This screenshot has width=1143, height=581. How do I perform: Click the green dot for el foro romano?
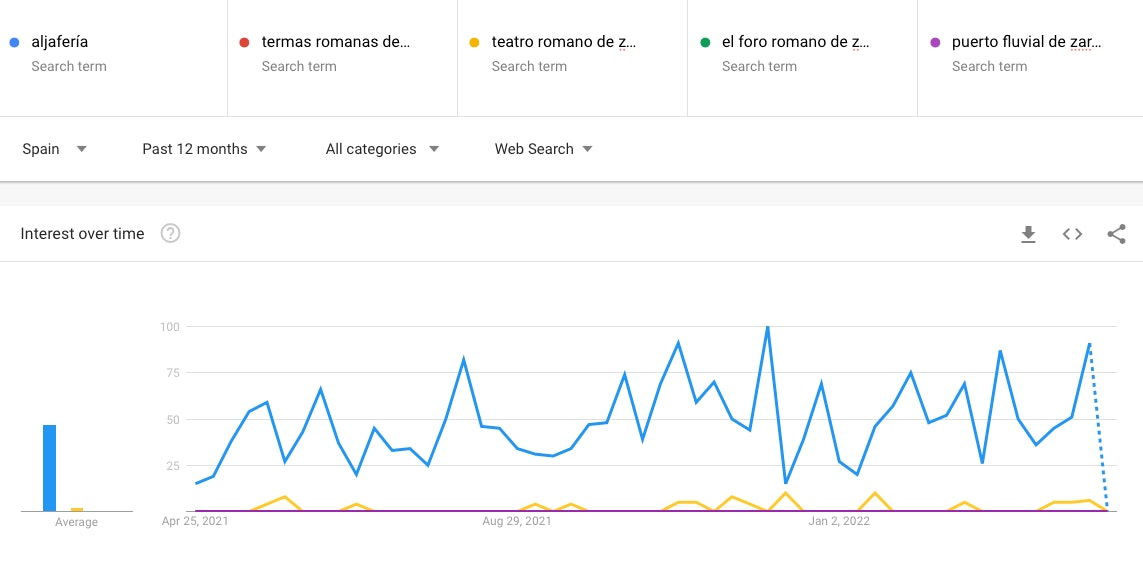tap(705, 42)
